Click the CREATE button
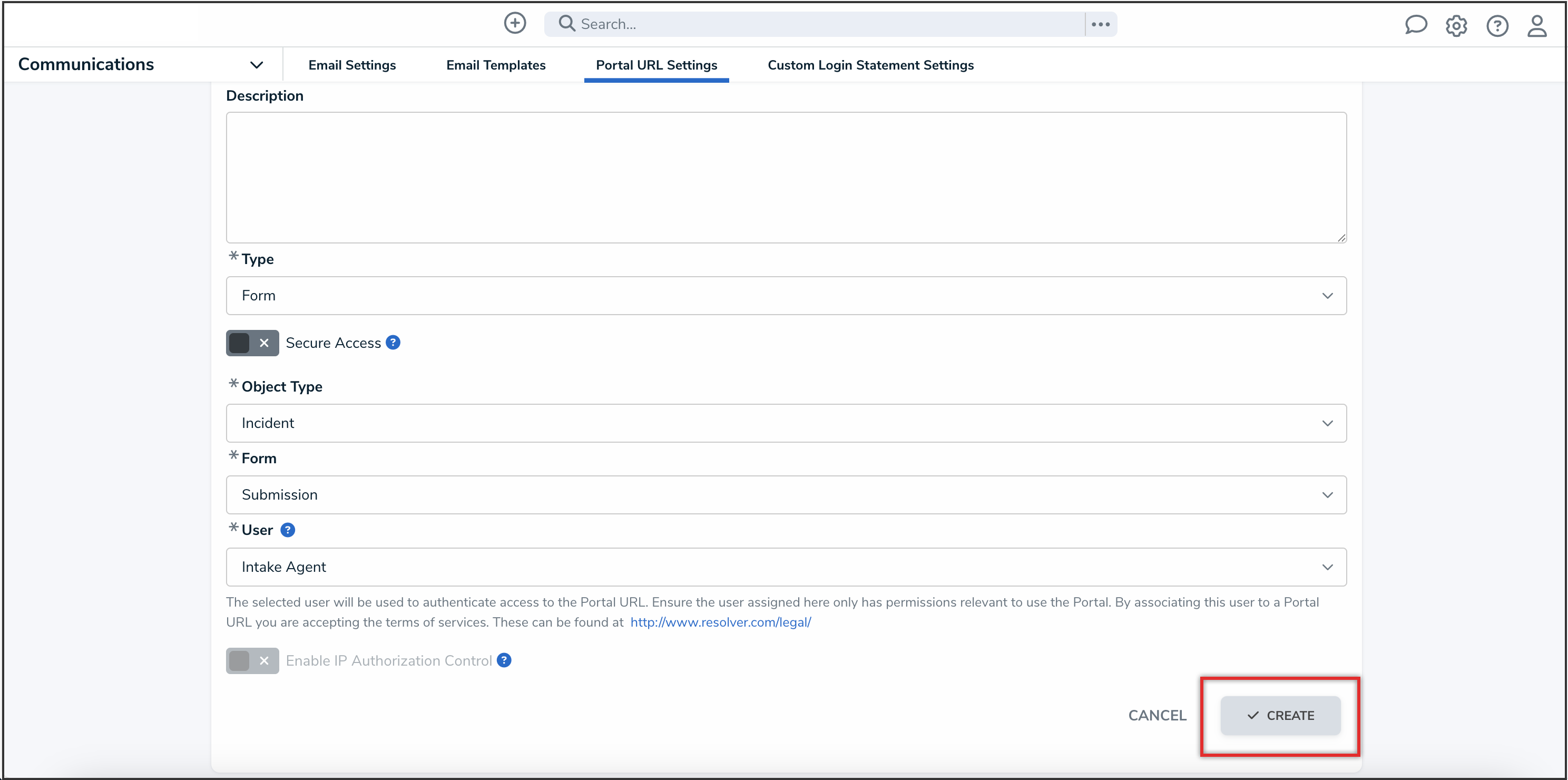The width and height of the screenshot is (1568, 780). click(1280, 716)
